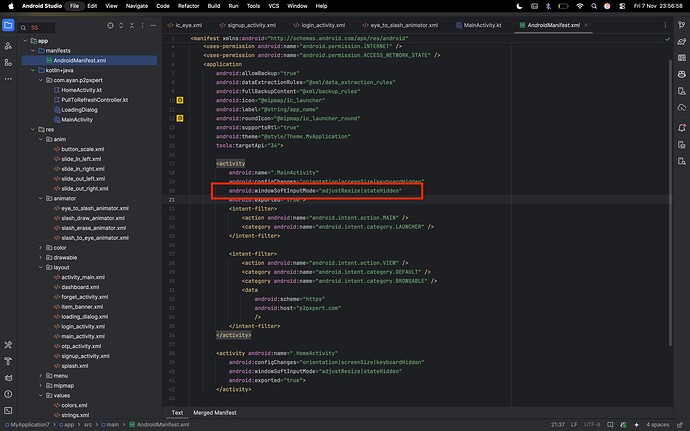The image size is (690, 431).
Task: Open the cloud-arrow tool window in right sidebar
Action: 682,108
